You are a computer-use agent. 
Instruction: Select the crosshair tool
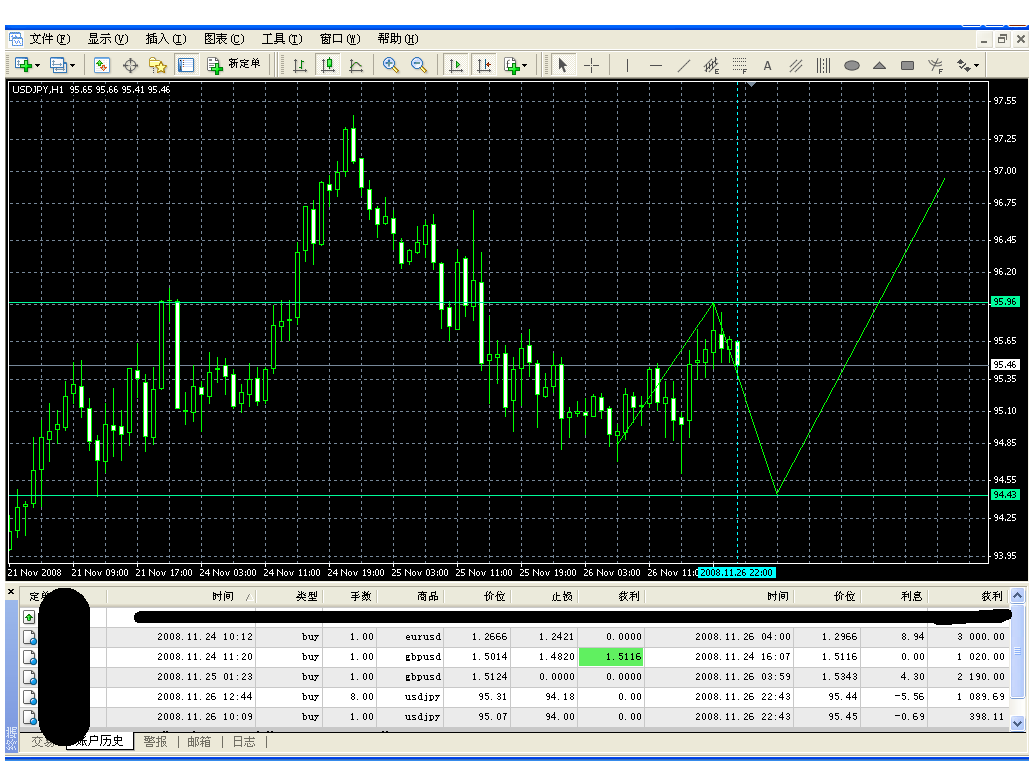pyautogui.click(x=592, y=65)
